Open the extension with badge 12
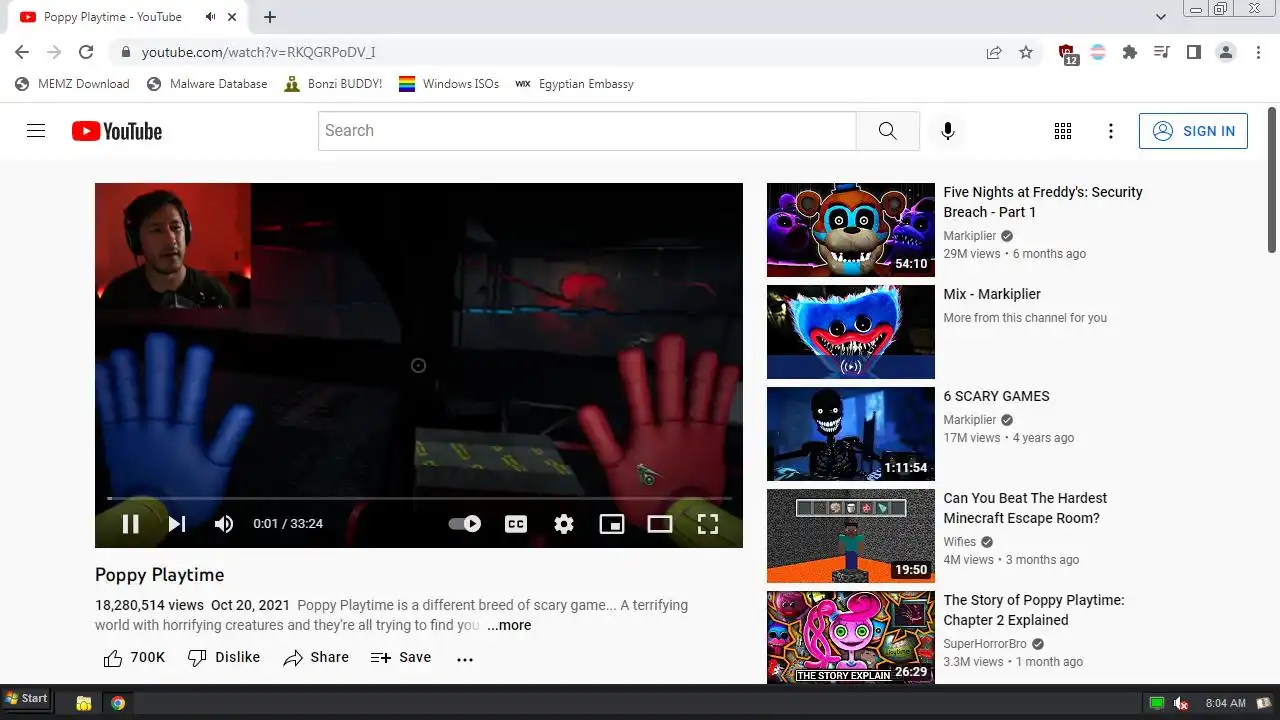The image size is (1280, 720). tap(1067, 53)
